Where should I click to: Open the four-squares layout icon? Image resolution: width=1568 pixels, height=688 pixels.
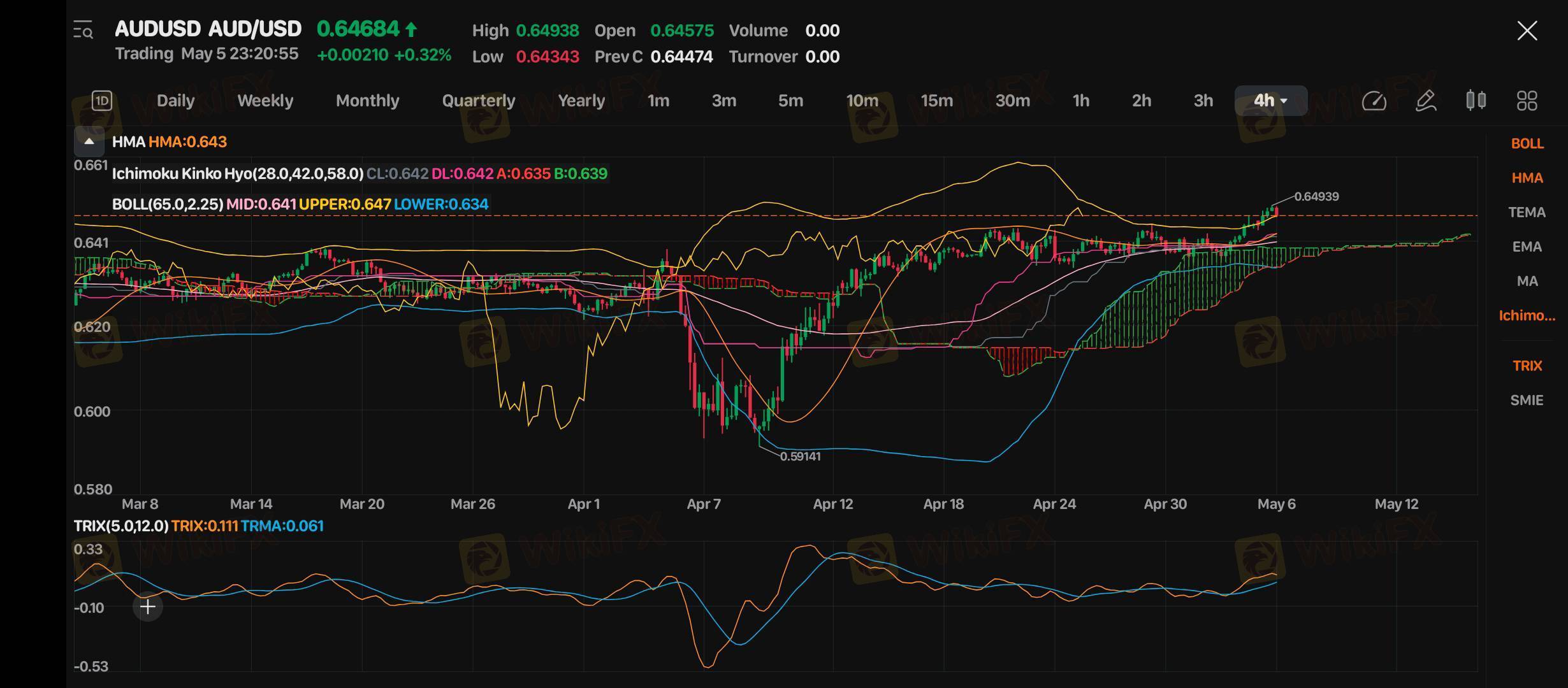point(1527,101)
